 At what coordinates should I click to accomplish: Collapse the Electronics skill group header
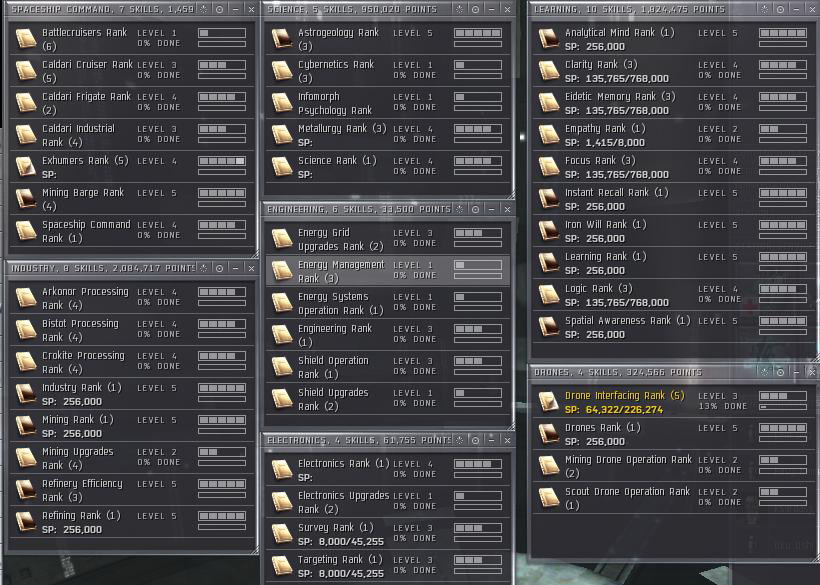(359, 440)
